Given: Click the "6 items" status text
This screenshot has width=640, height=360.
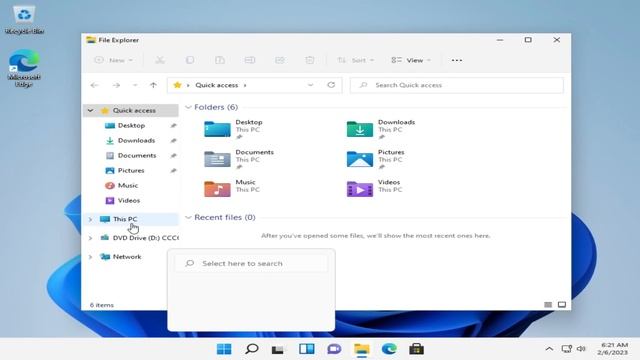Looking at the screenshot, I should 102,305.
